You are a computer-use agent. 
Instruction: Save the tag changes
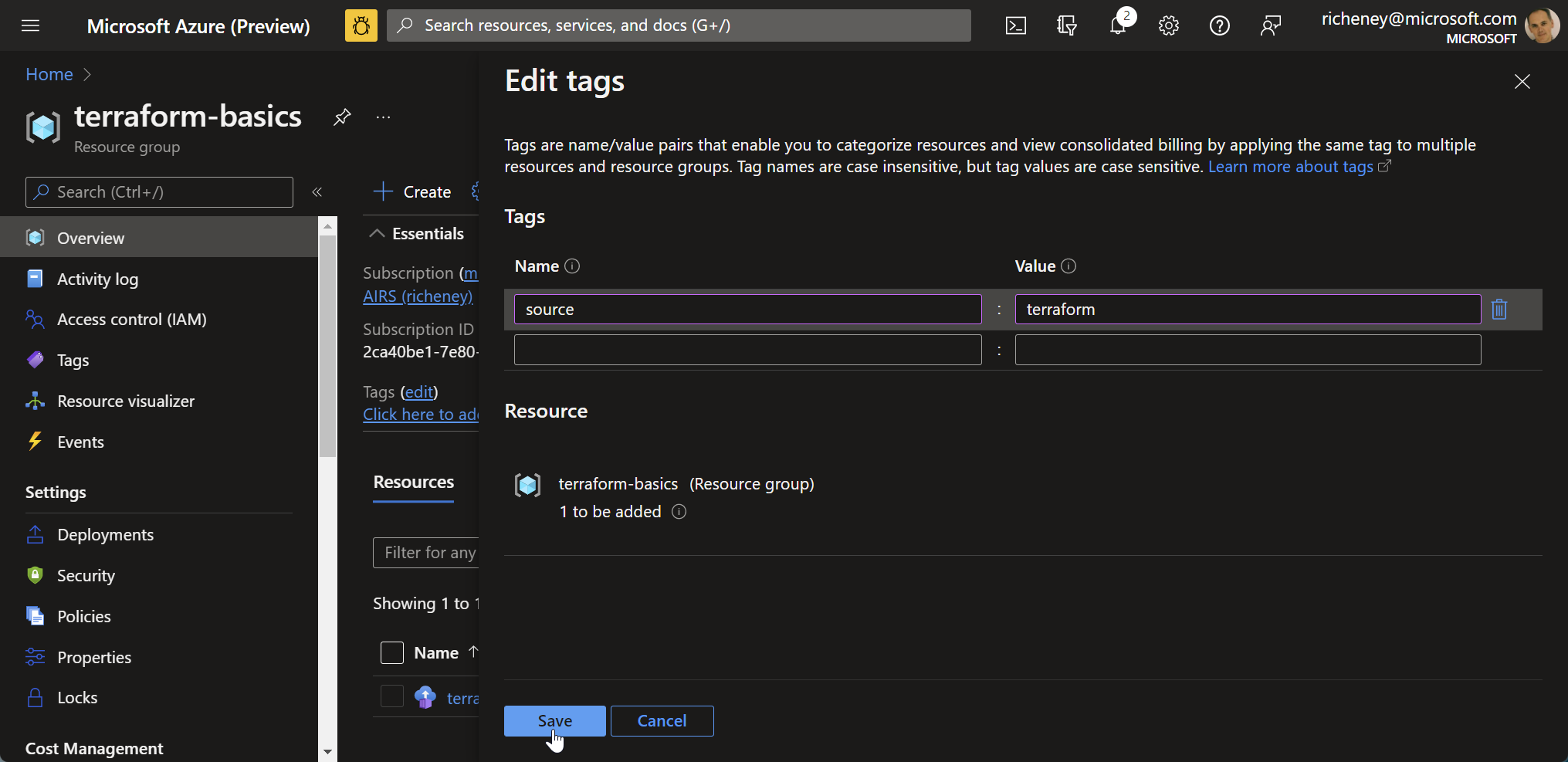click(554, 721)
